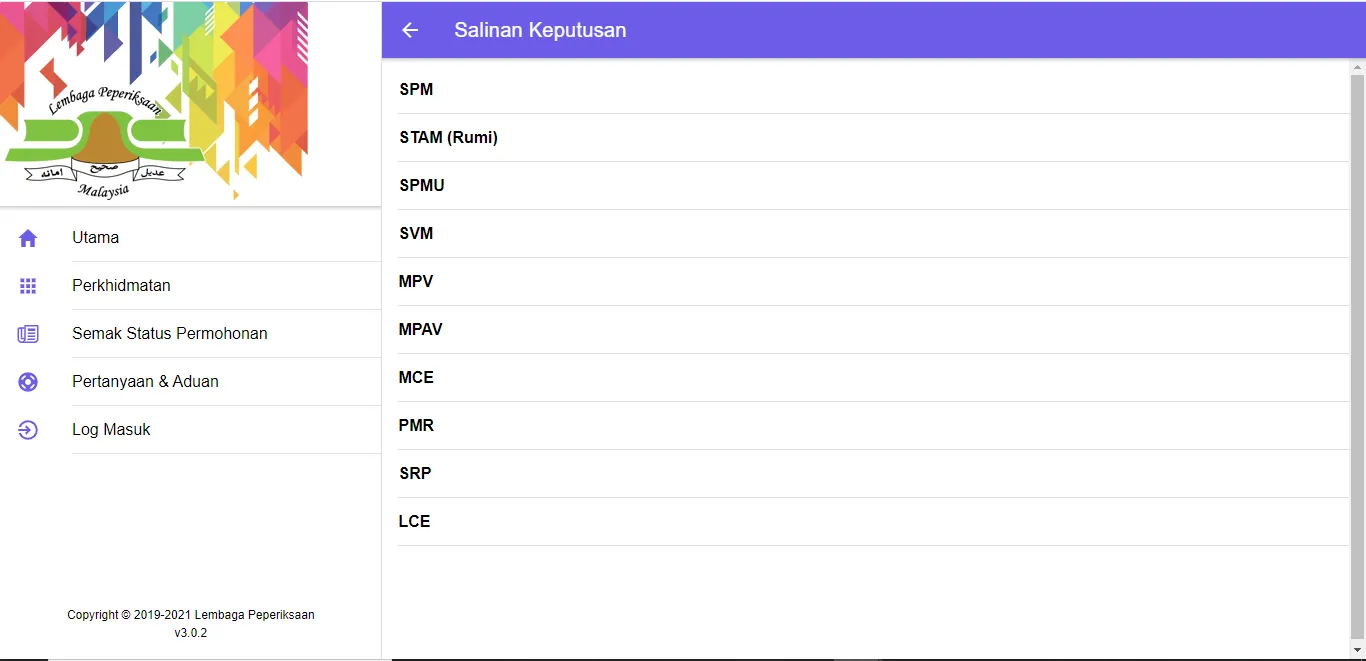Open the Utama menu item
The width and height of the screenshot is (1366, 661).
191,238
